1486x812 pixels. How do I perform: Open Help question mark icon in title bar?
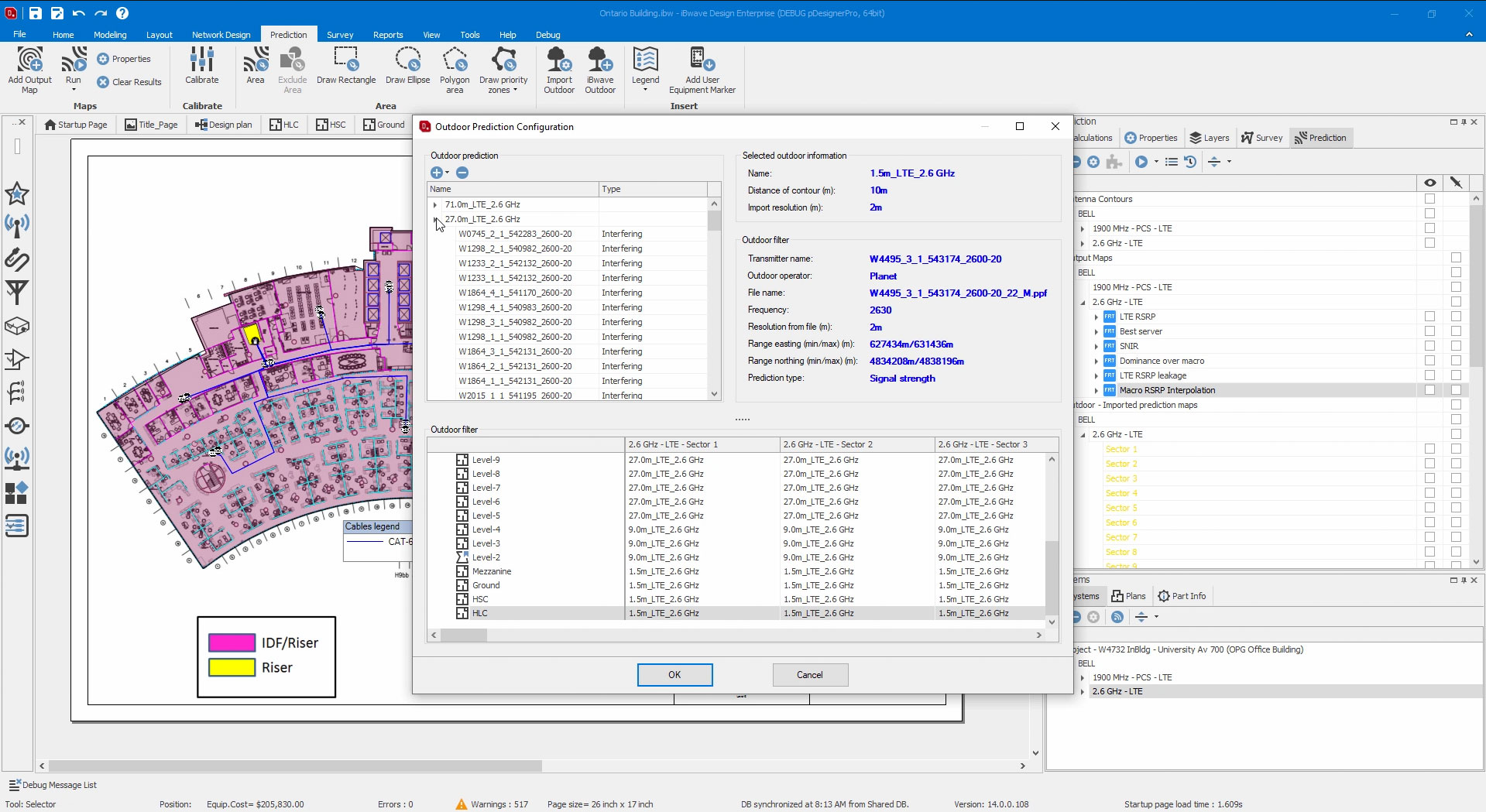point(122,13)
